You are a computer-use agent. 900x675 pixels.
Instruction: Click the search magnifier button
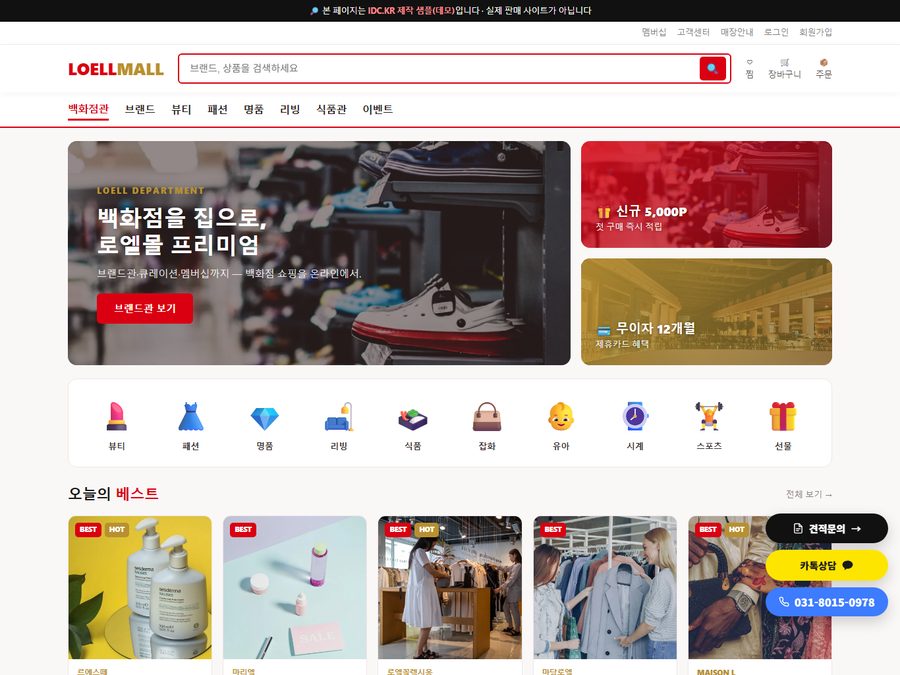point(712,68)
